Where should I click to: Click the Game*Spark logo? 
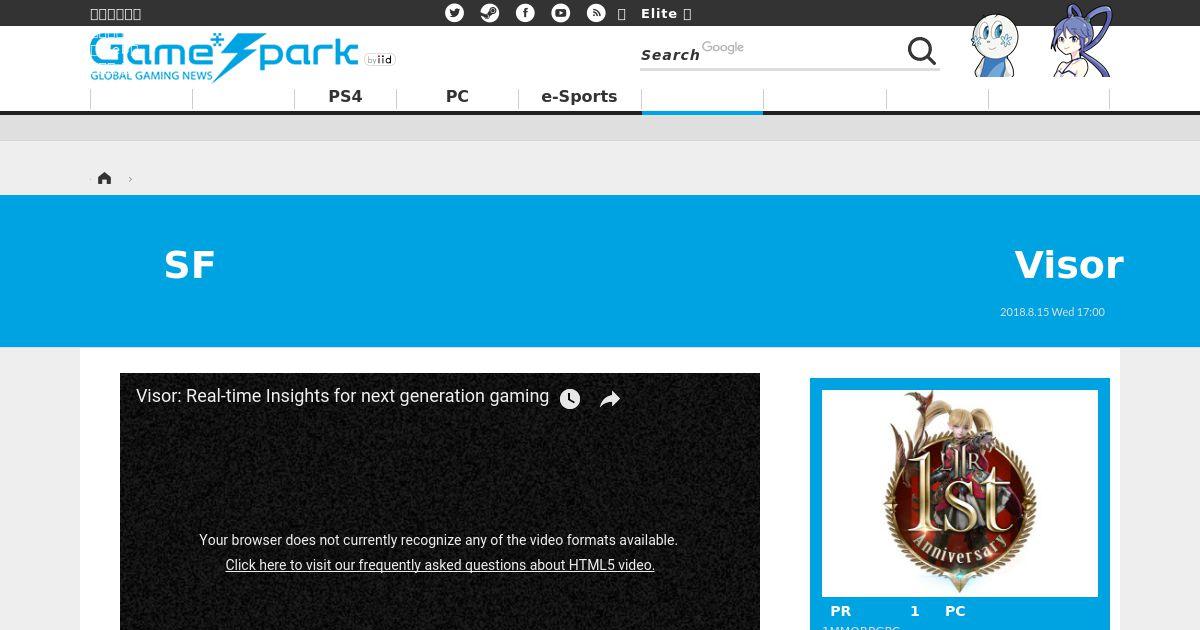tap(224, 57)
